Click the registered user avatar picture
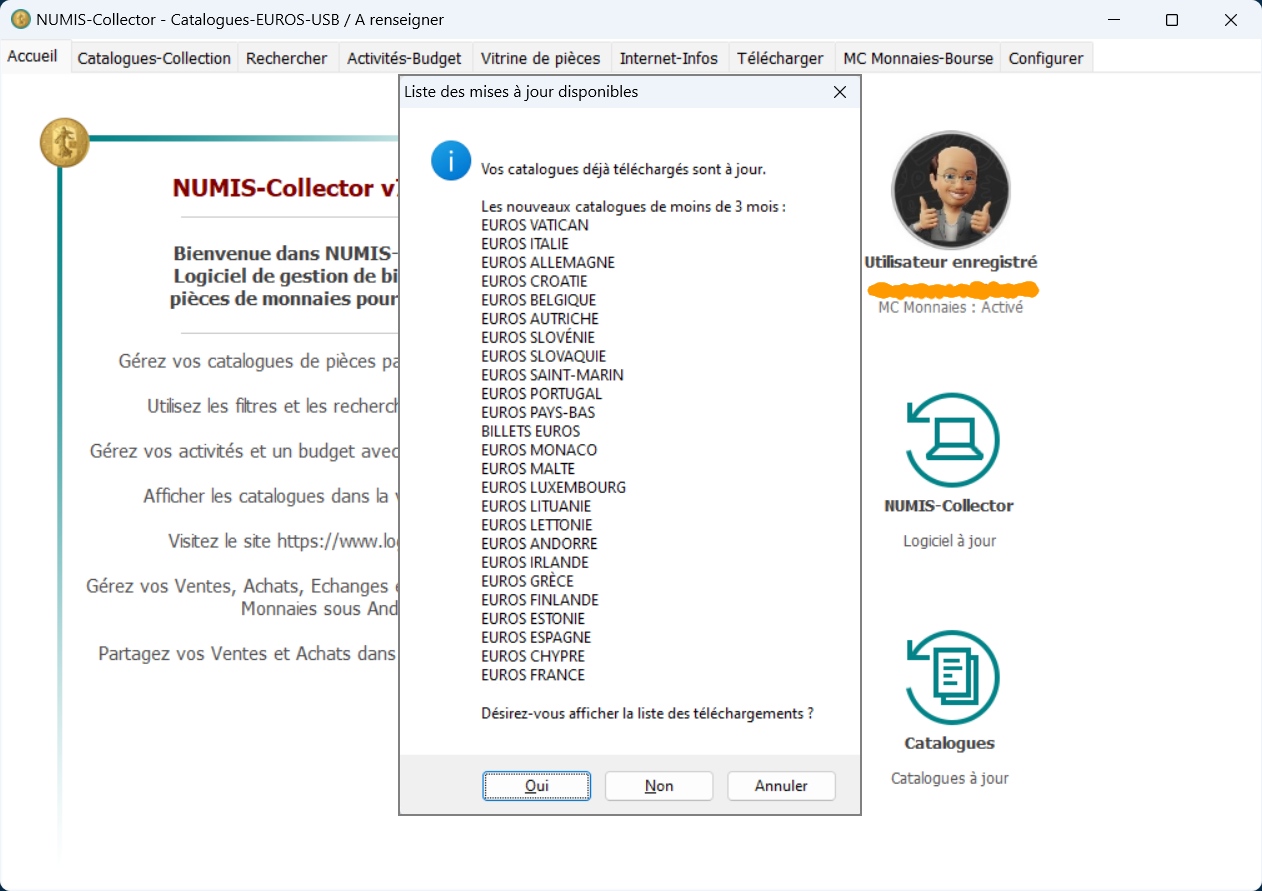The width and height of the screenshot is (1262, 891). 951,190
